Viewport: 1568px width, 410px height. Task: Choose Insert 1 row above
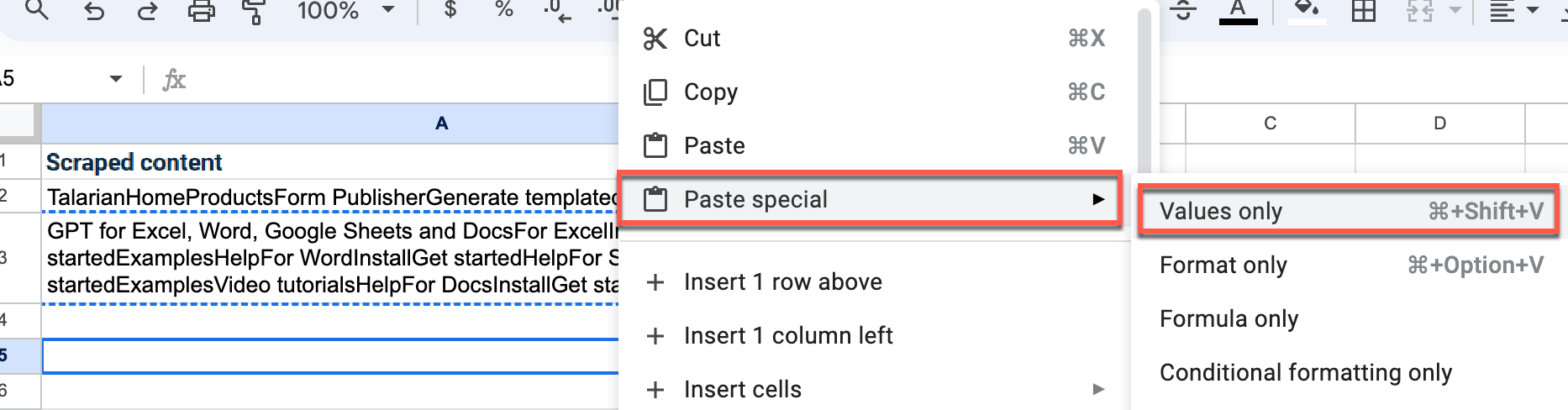[x=782, y=282]
